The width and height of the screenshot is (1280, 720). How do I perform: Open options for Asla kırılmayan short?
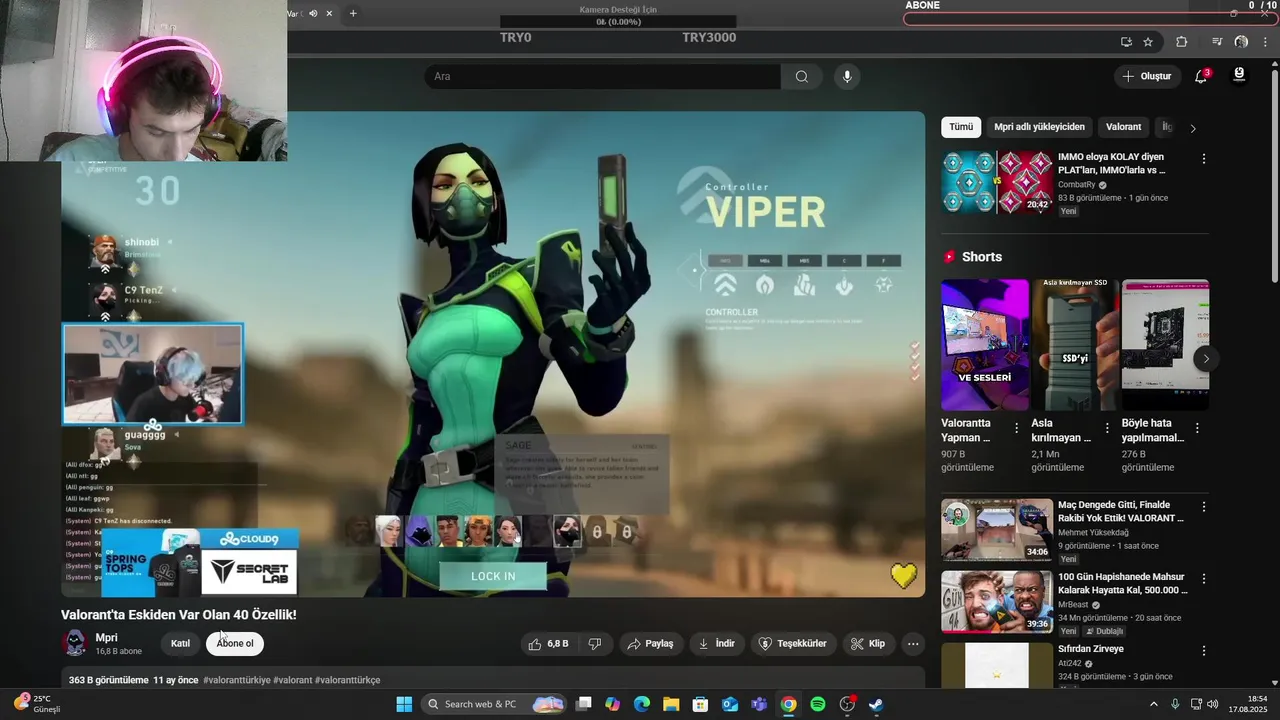[x=1107, y=428]
